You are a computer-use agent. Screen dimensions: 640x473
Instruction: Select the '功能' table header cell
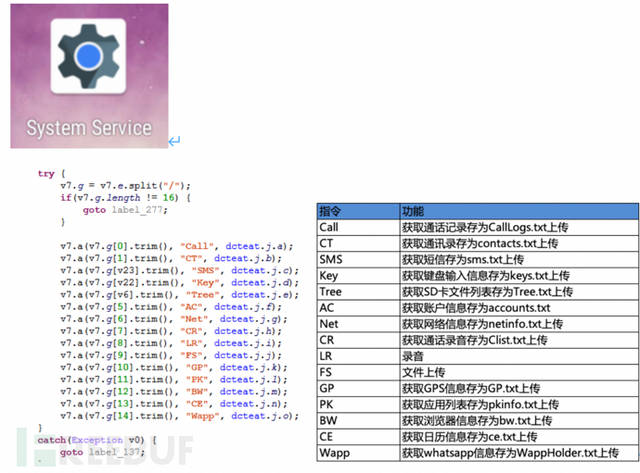pyautogui.click(x=519, y=211)
